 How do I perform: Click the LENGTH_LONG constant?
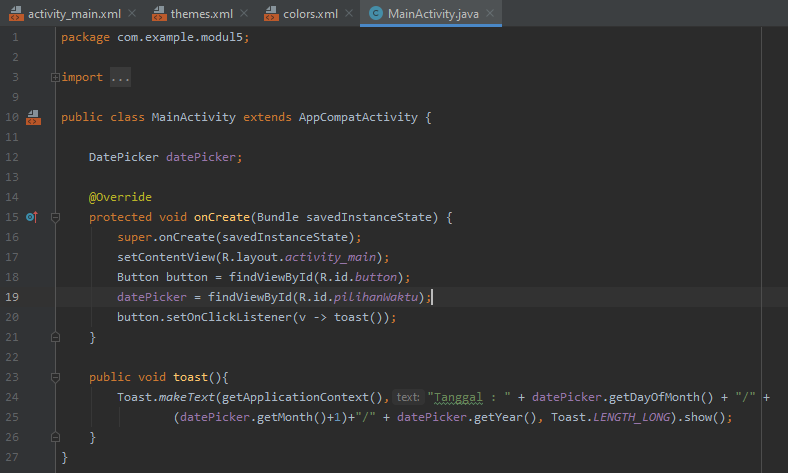coord(632,417)
